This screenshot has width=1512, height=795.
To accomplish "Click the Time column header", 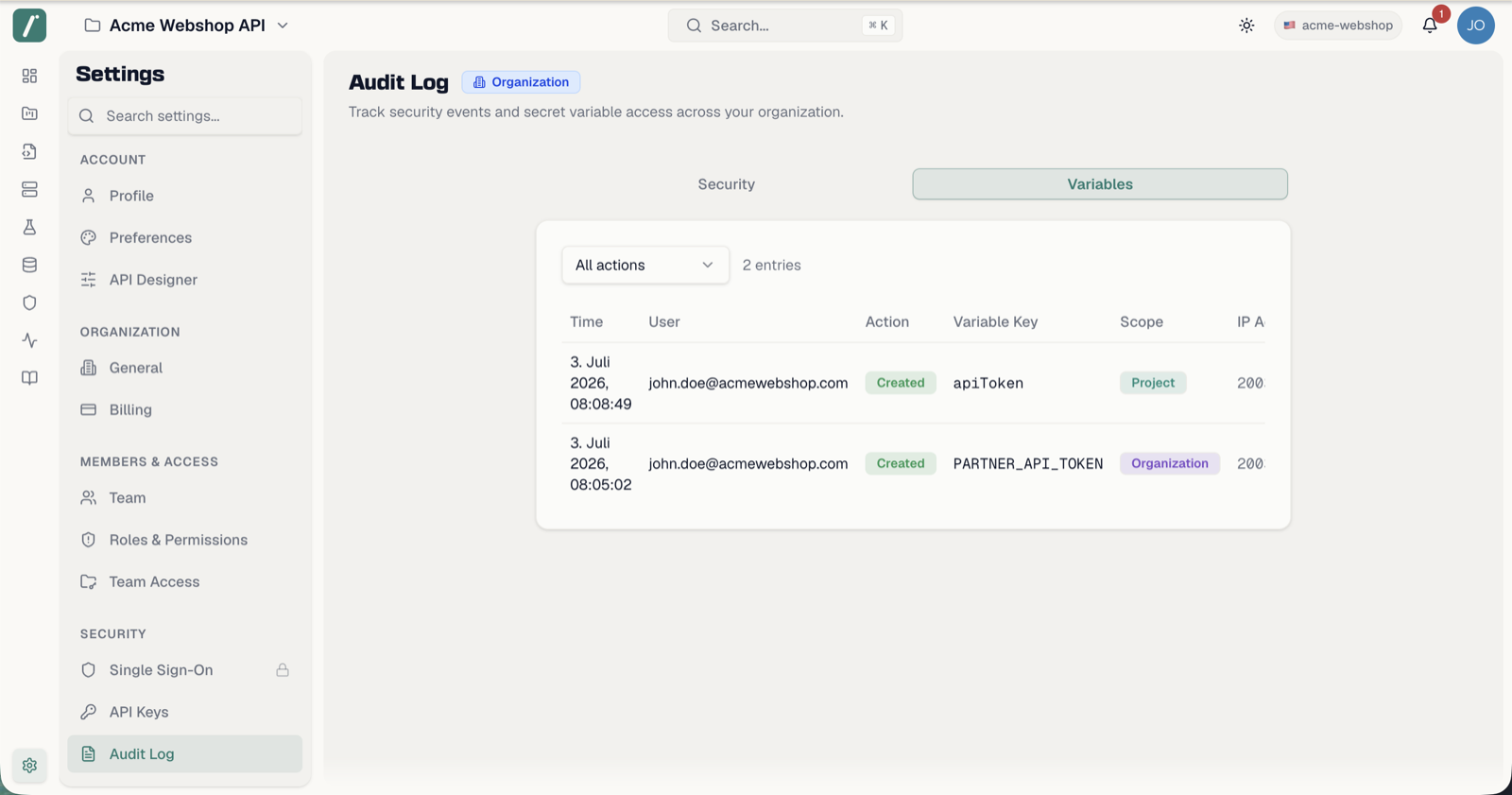I will [586, 322].
